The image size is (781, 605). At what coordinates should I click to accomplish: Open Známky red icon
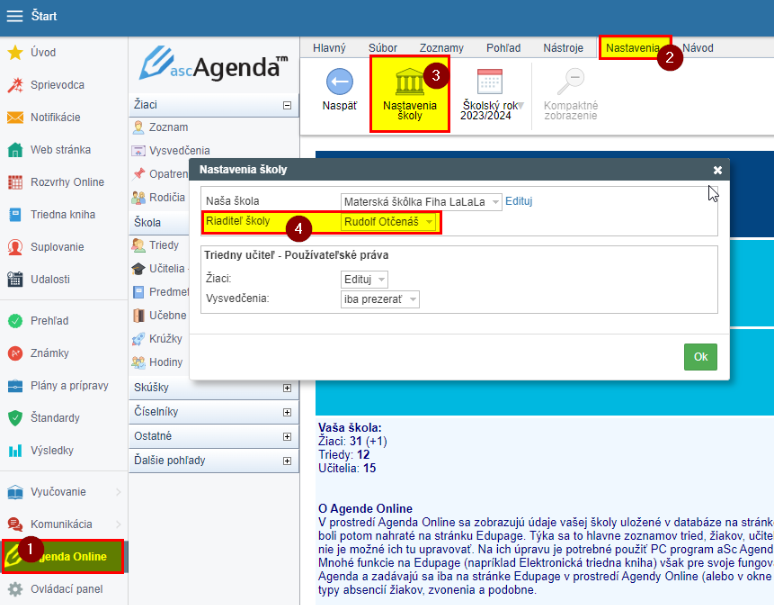click(x=15, y=353)
